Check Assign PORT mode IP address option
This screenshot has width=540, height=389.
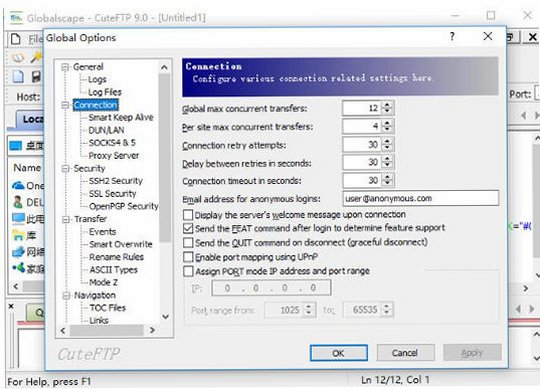pyautogui.click(x=188, y=272)
